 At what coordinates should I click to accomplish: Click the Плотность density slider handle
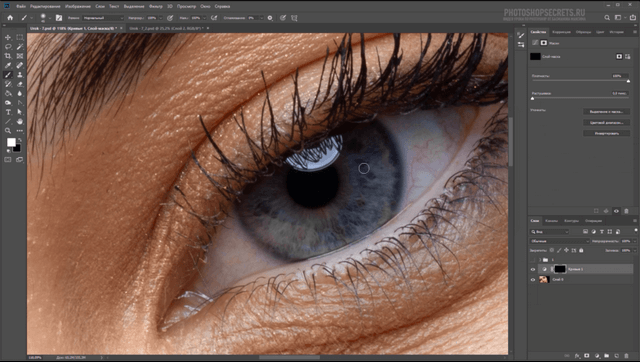coord(628,81)
